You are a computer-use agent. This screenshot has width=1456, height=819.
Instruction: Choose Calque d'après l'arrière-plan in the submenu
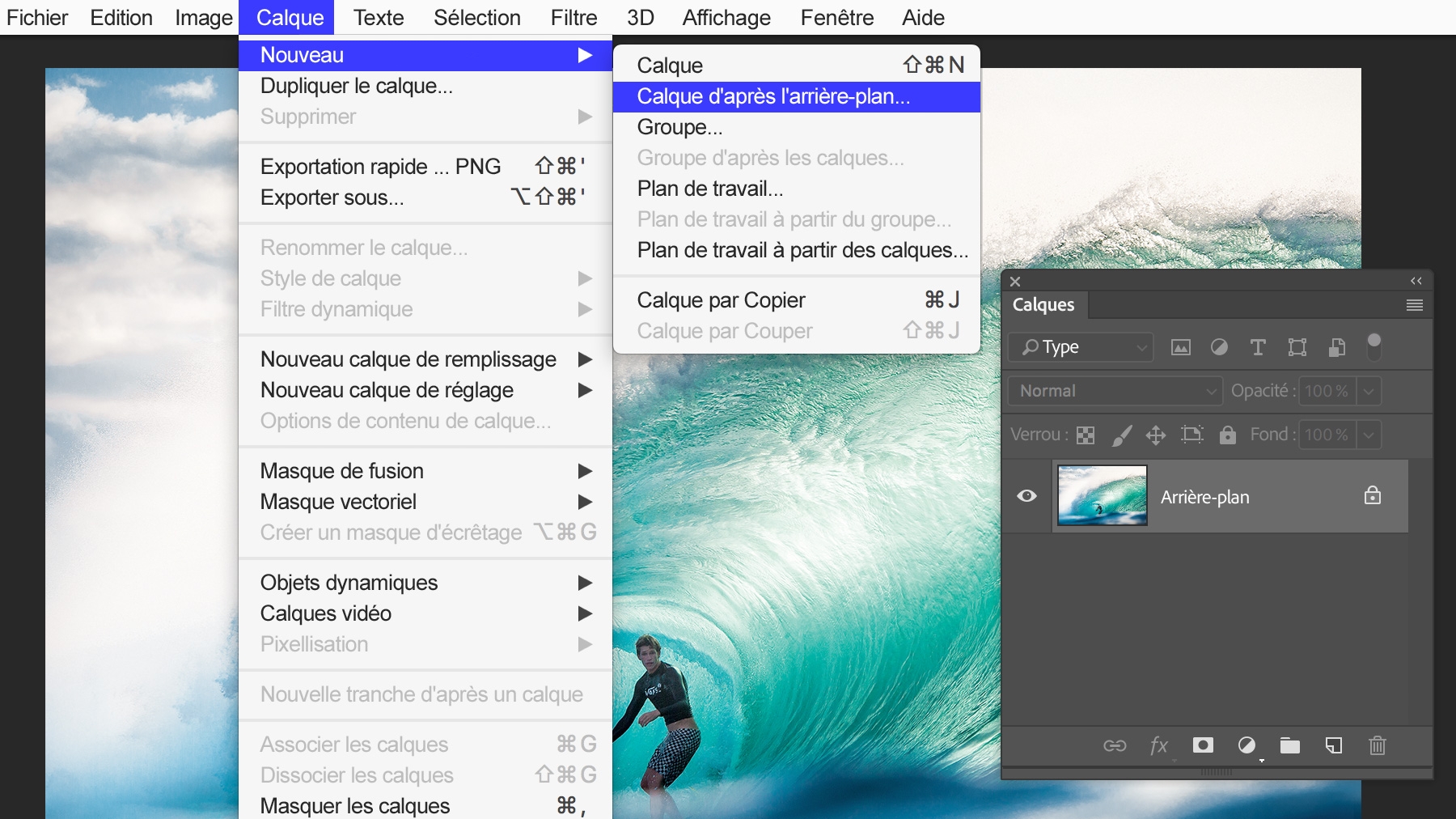[772, 97]
